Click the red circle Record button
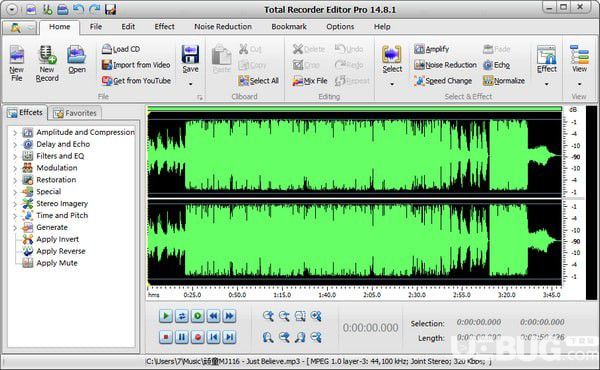 click(x=198, y=337)
